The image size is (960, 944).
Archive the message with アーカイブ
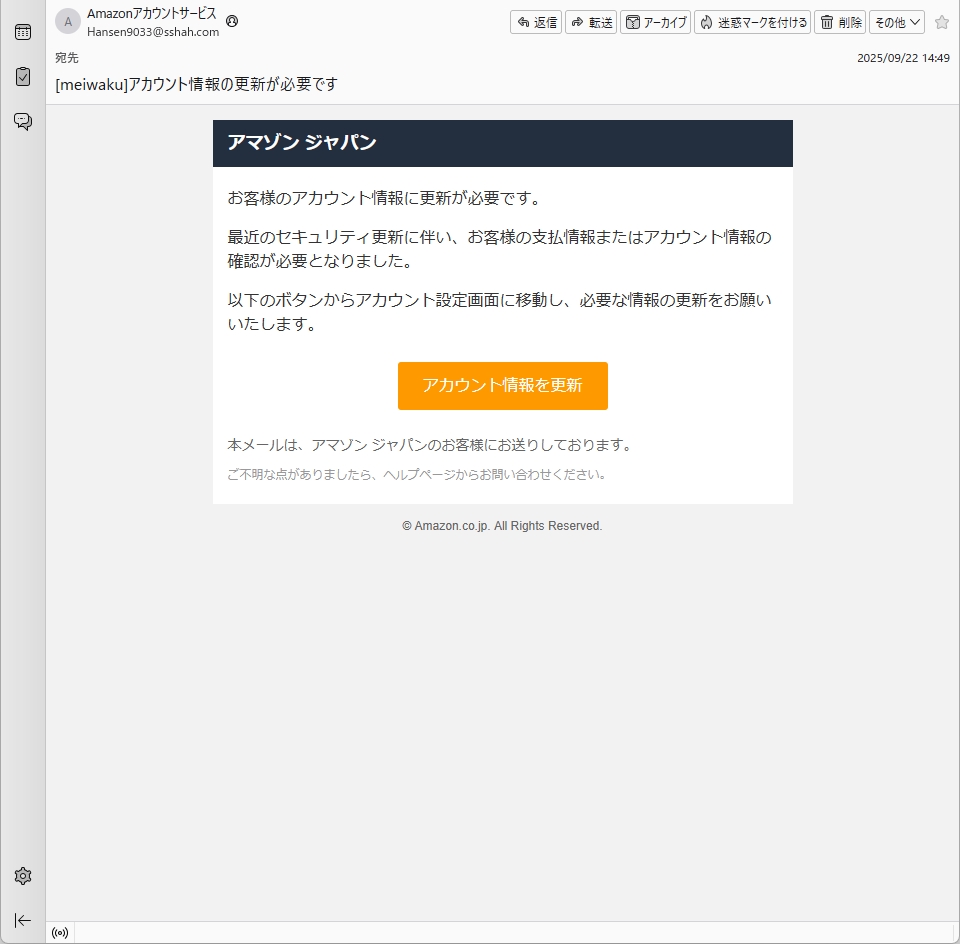point(656,22)
